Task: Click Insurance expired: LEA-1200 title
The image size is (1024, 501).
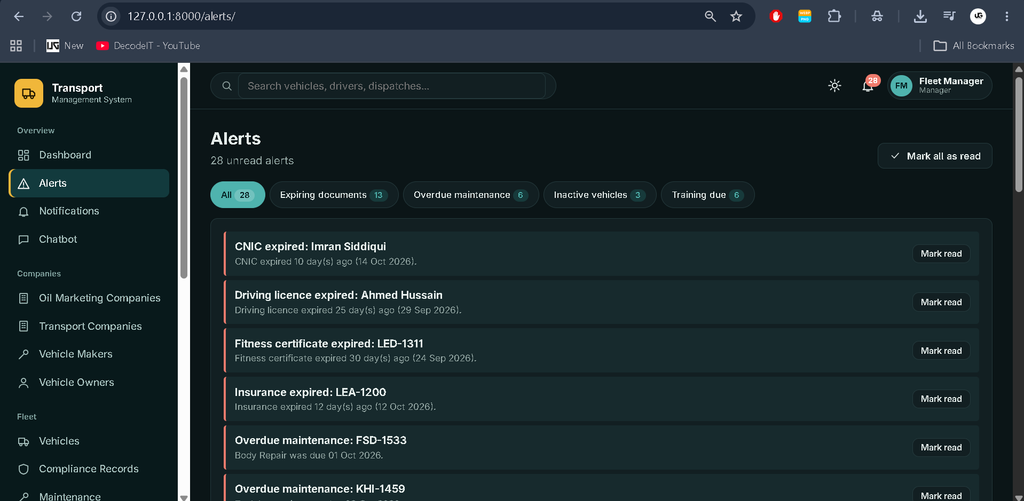Action: coord(310,392)
